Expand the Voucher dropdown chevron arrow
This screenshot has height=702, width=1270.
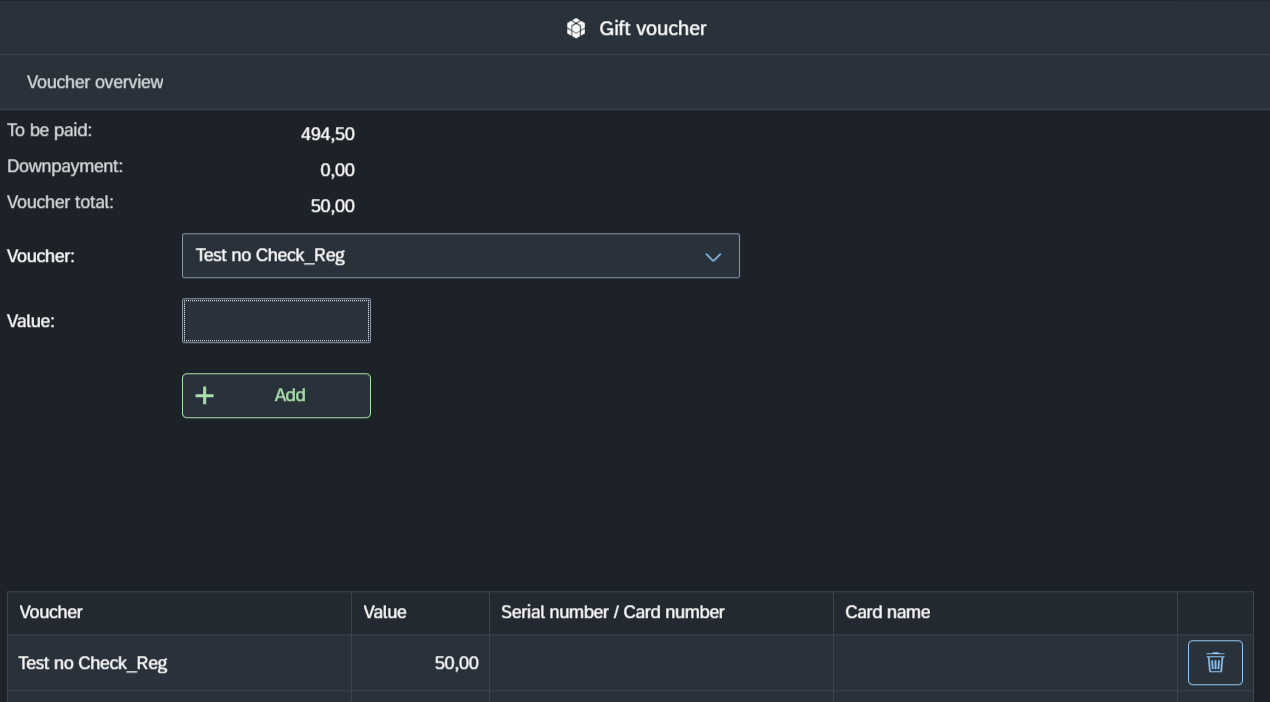pyautogui.click(x=713, y=257)
